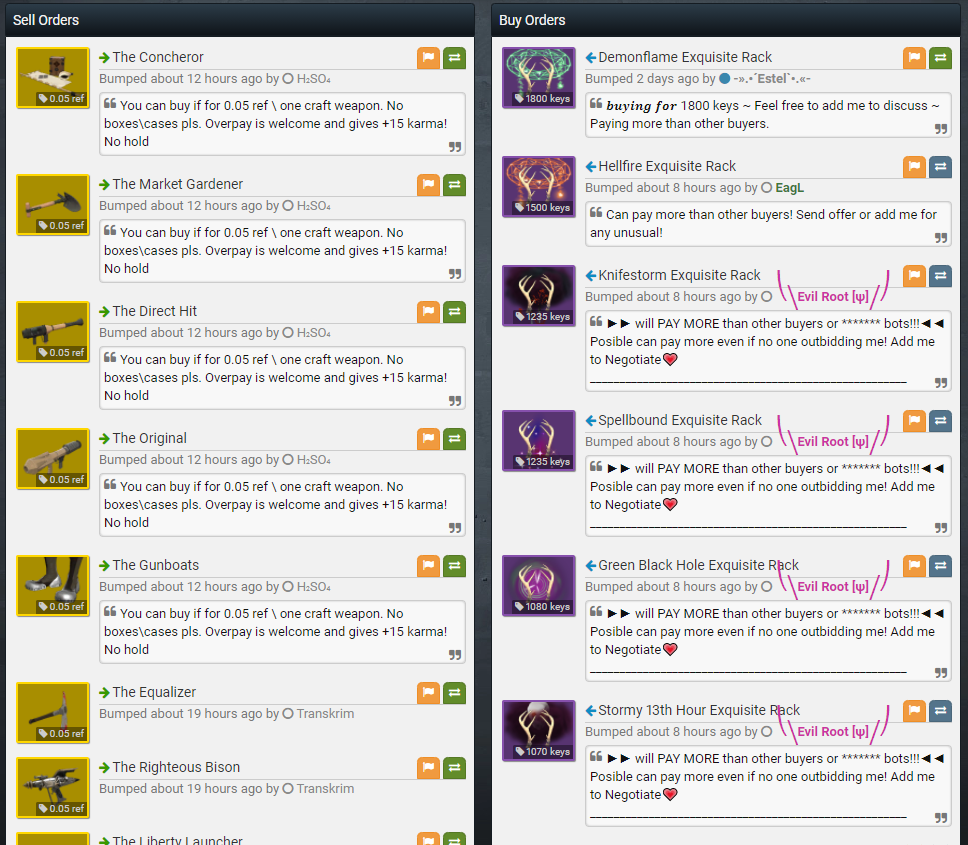Open The Righteous Bison item thumbnail
Screen dimensions: 968x845
pyautogui.click(x=53, y=788)
